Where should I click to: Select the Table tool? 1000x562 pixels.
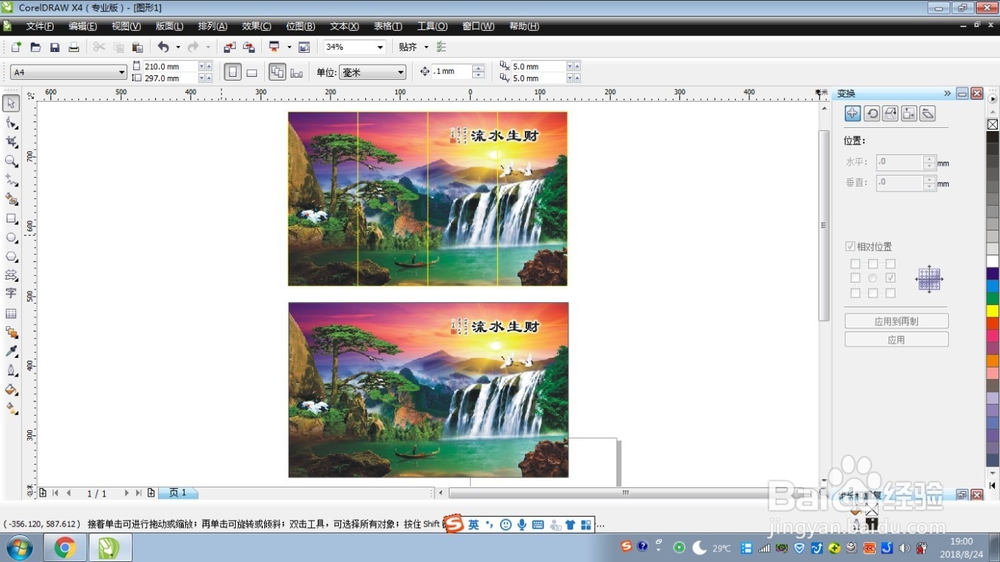point(11,313)
